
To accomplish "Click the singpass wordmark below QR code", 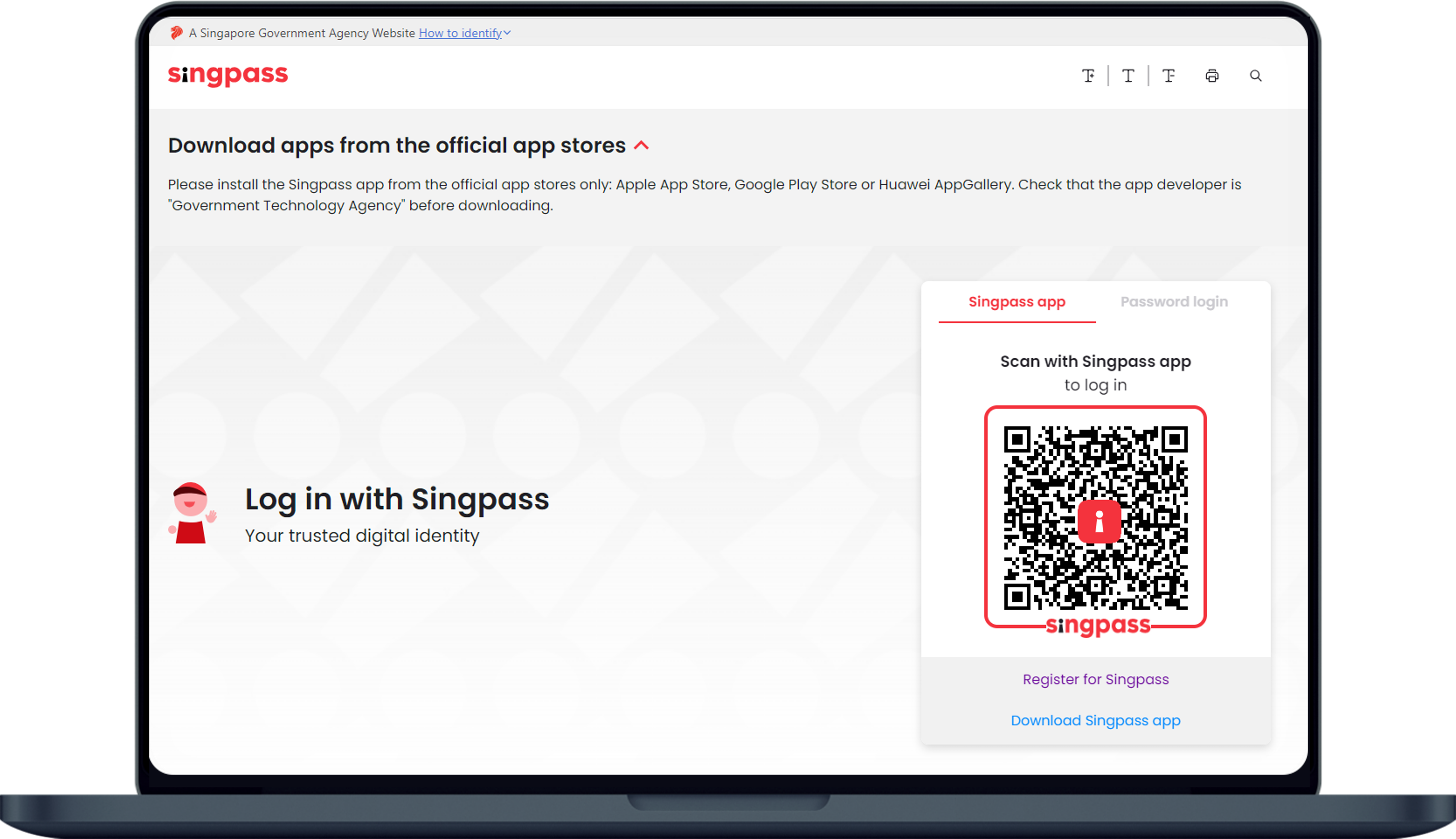I will click(1098, 626).
